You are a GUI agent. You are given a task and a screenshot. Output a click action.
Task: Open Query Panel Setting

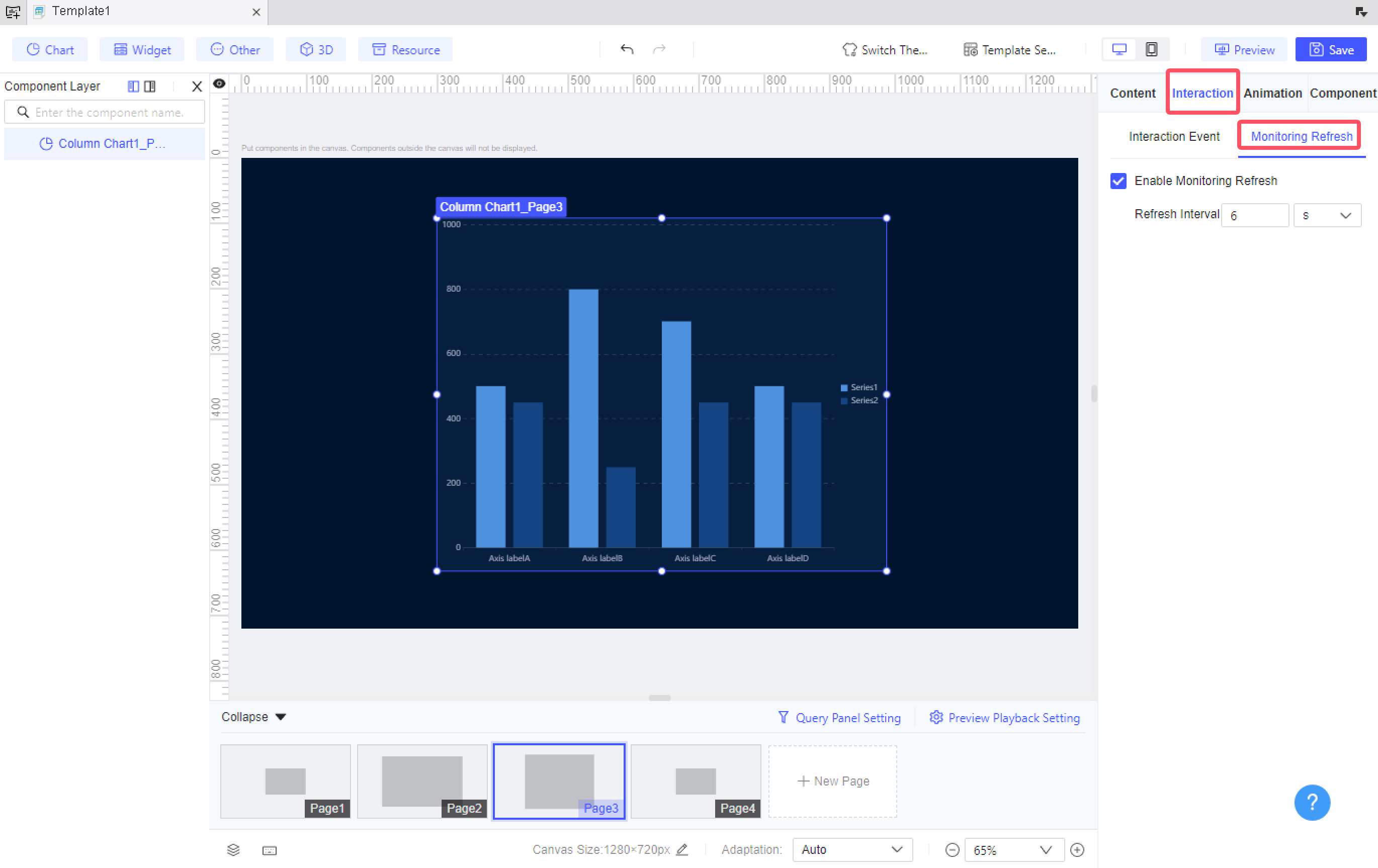tap(839, 718)
